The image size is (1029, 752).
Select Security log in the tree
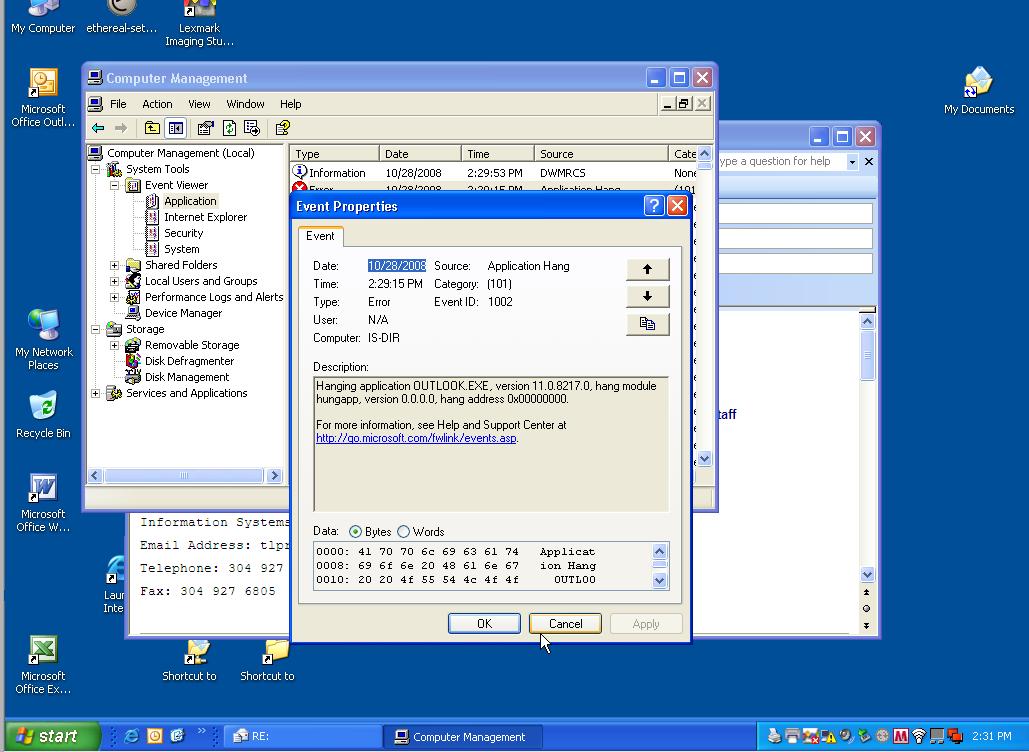184,234
